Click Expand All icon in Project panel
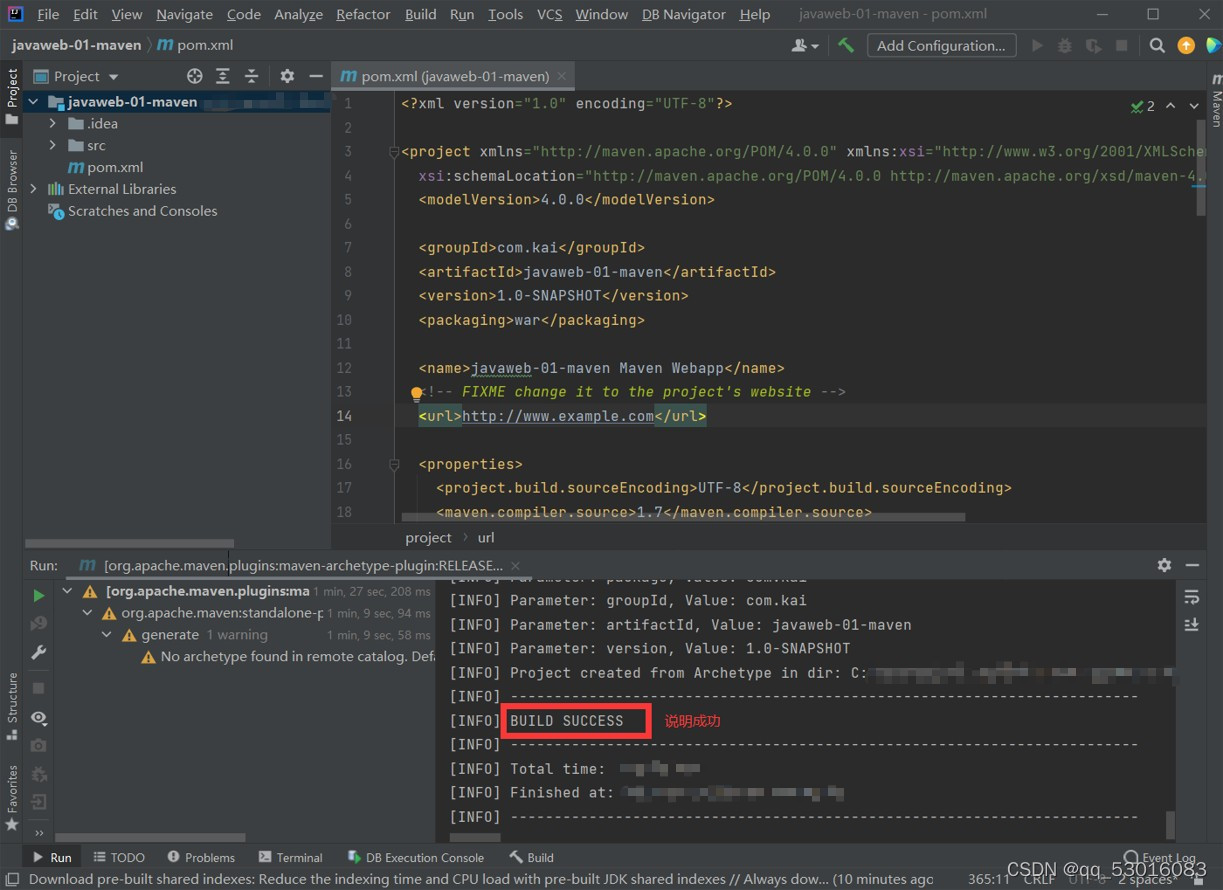The image size is (1223, 890). pyautogui.click(x=223, y=76)
